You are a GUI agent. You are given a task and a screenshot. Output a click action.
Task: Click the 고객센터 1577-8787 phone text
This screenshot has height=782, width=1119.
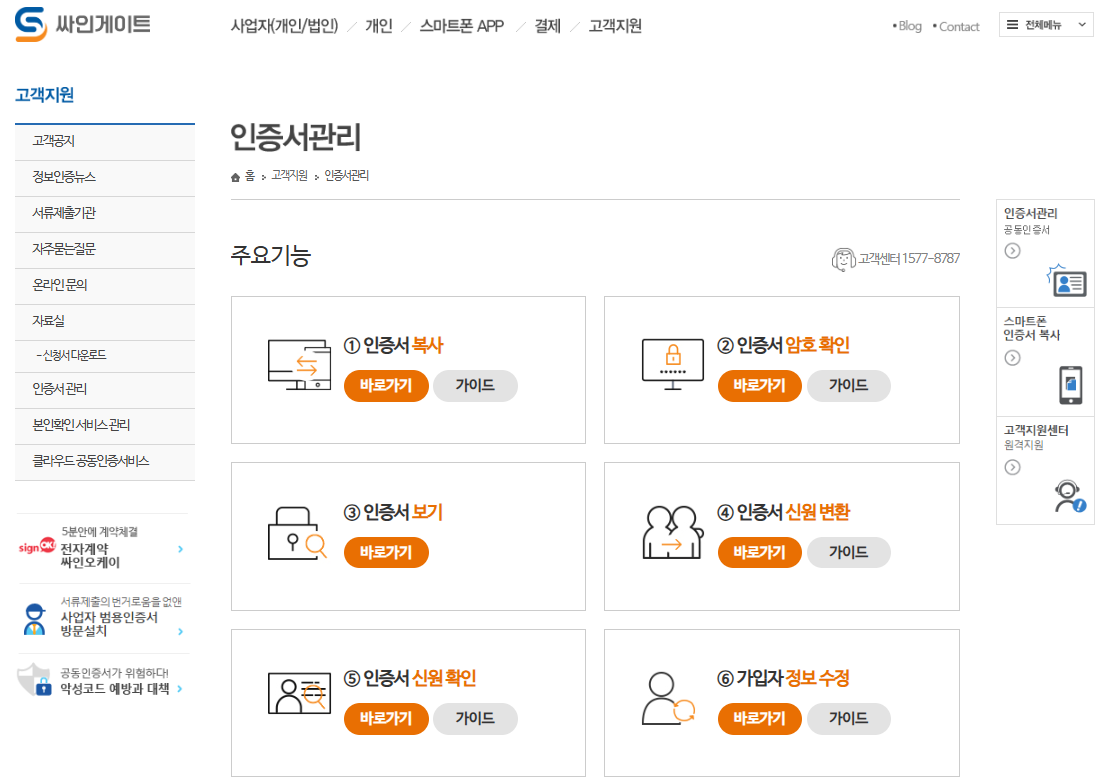[908, 258]
